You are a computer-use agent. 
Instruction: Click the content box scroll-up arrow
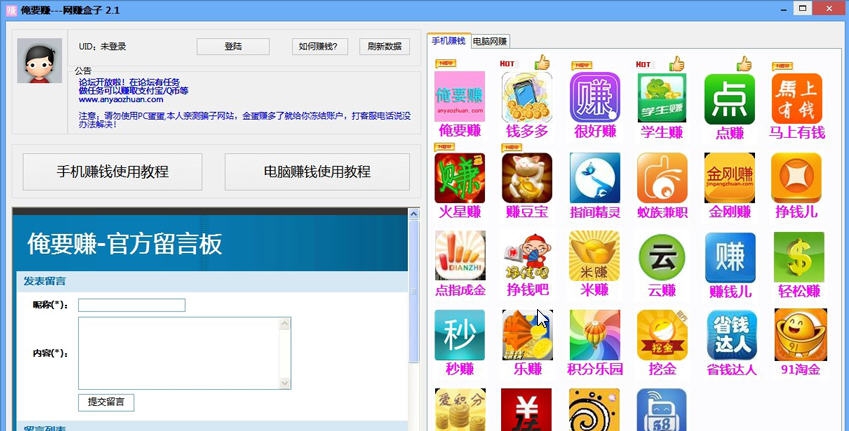click(x=285, y=324)
